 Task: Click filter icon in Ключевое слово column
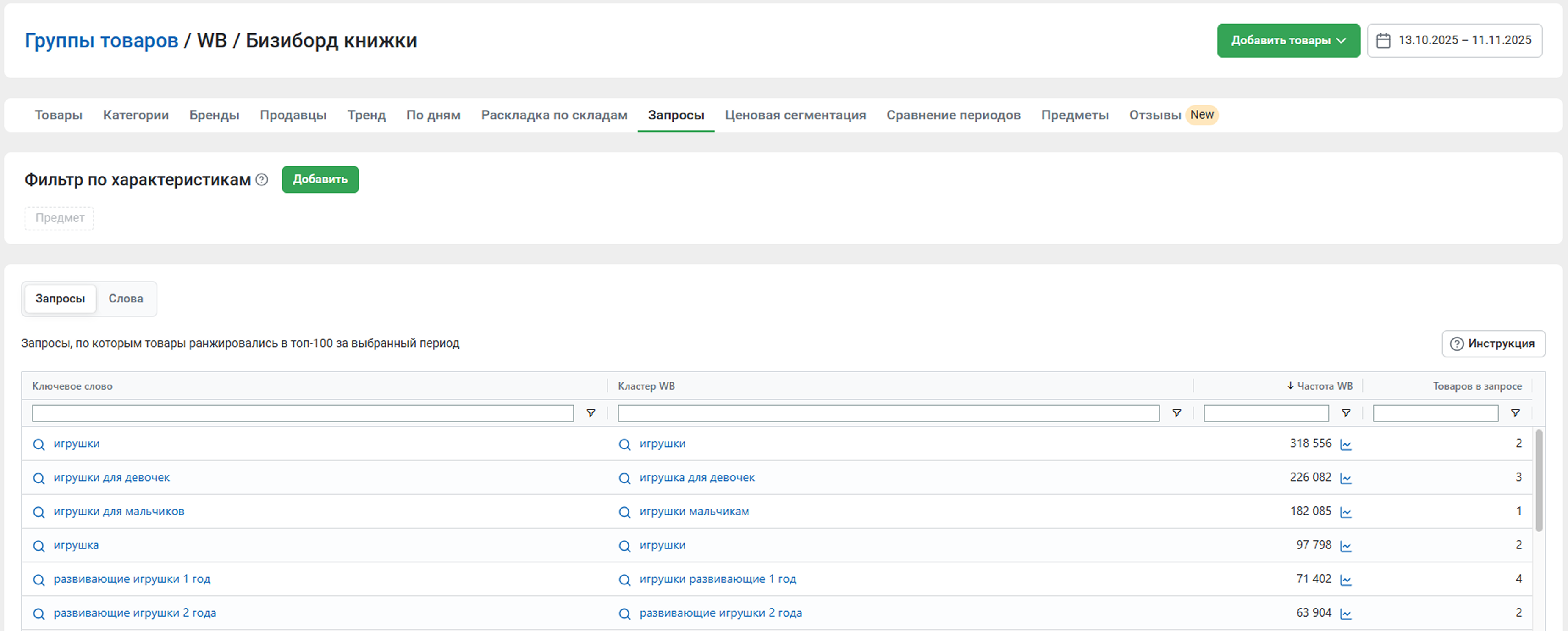591,413
